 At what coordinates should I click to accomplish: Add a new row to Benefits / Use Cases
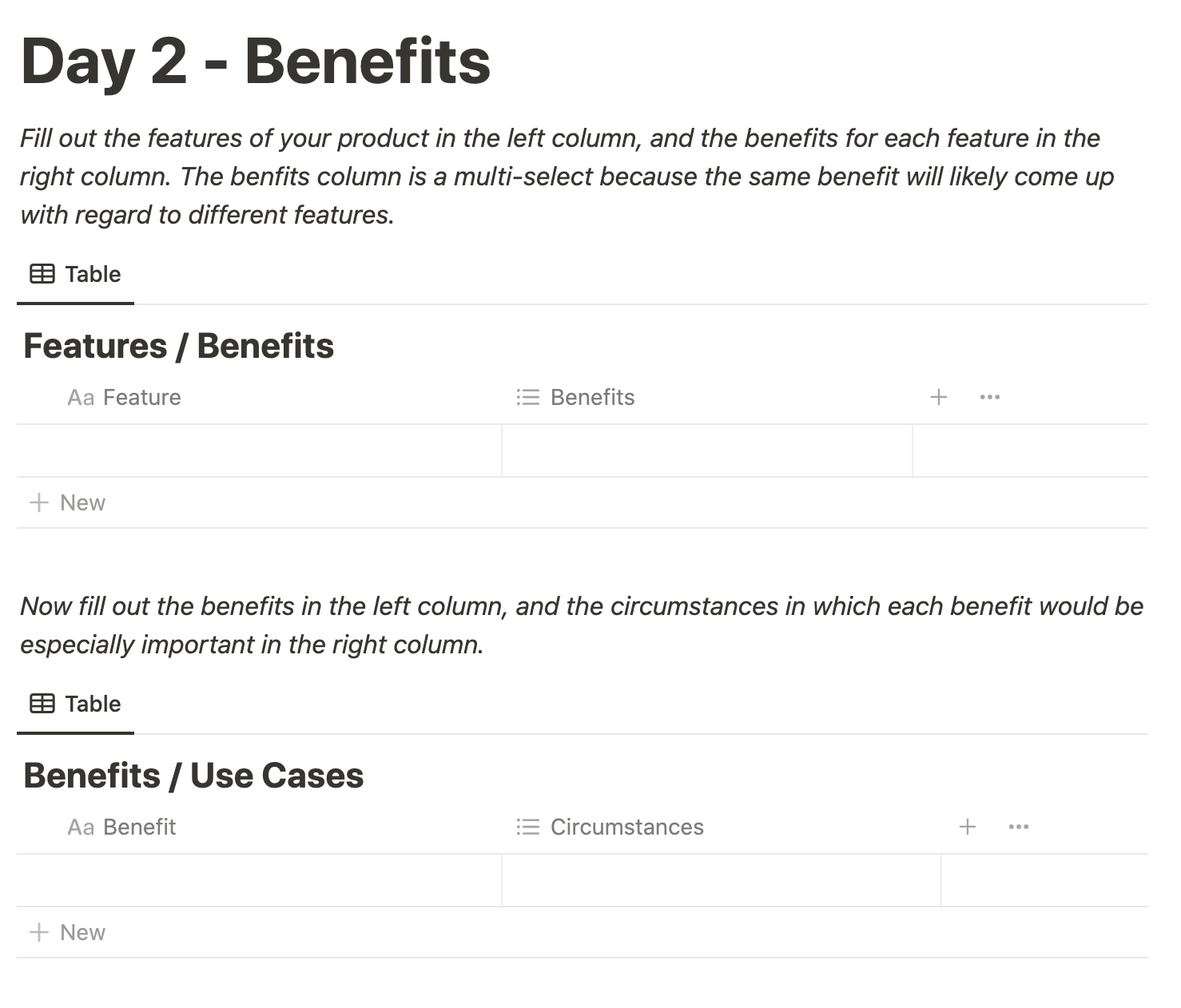pyautogui.click(x=67, y=932)
